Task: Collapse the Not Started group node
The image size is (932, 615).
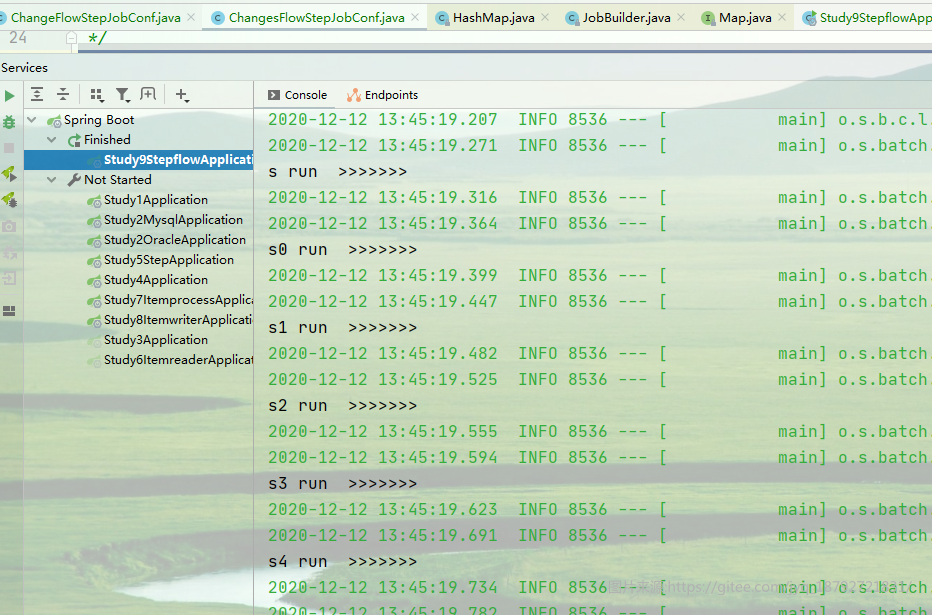Action: (52, 179)
